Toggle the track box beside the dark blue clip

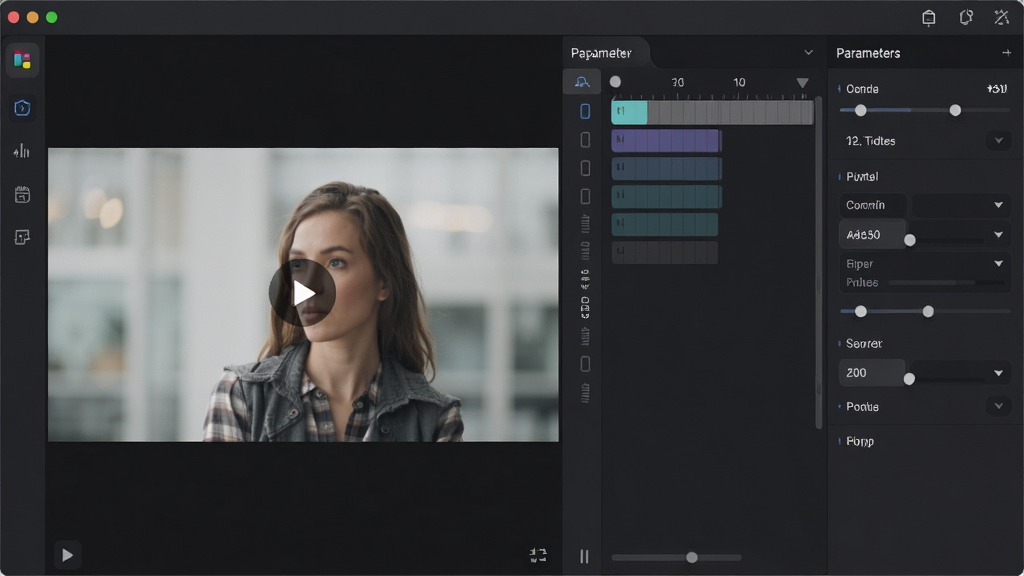coord(585,168)
